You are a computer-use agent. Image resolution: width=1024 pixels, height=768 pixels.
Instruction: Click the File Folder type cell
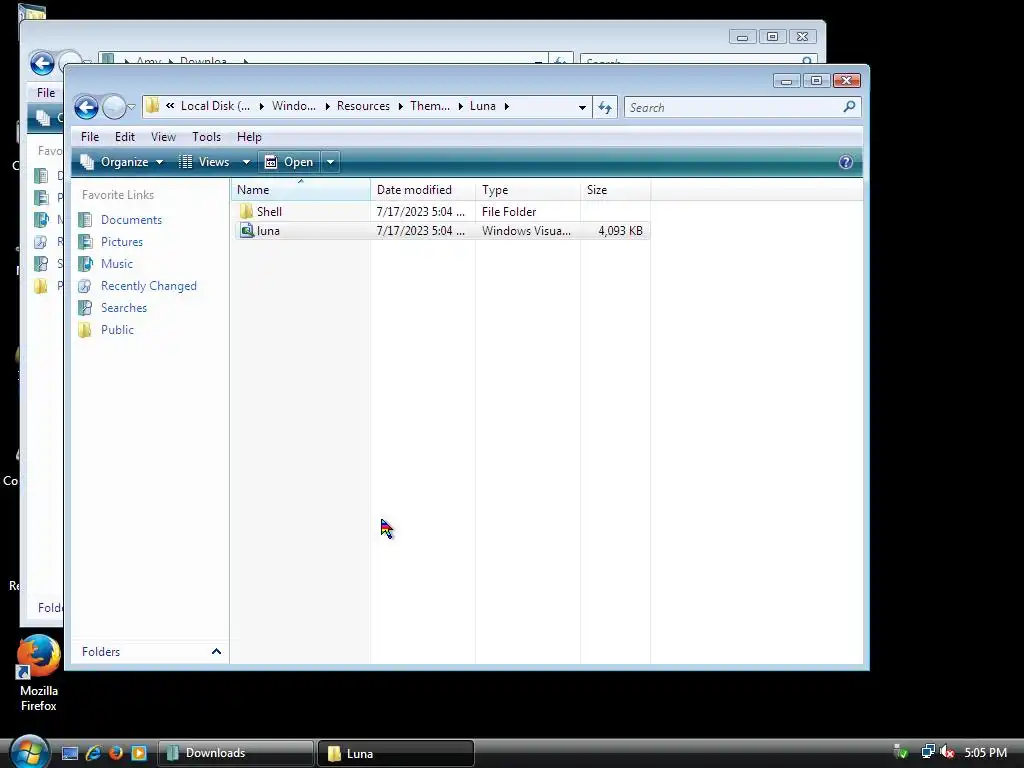pos(509,212)
